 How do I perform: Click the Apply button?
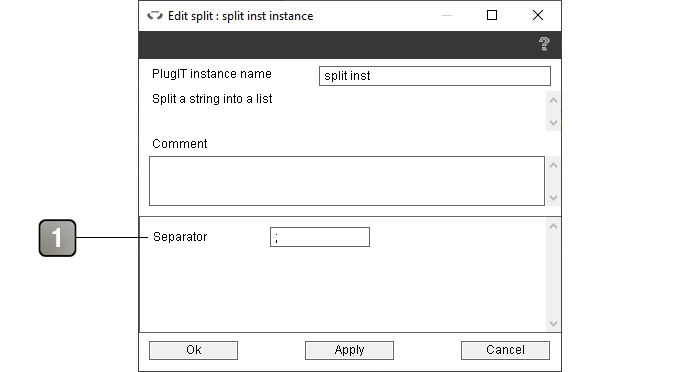tap(349, 350)
